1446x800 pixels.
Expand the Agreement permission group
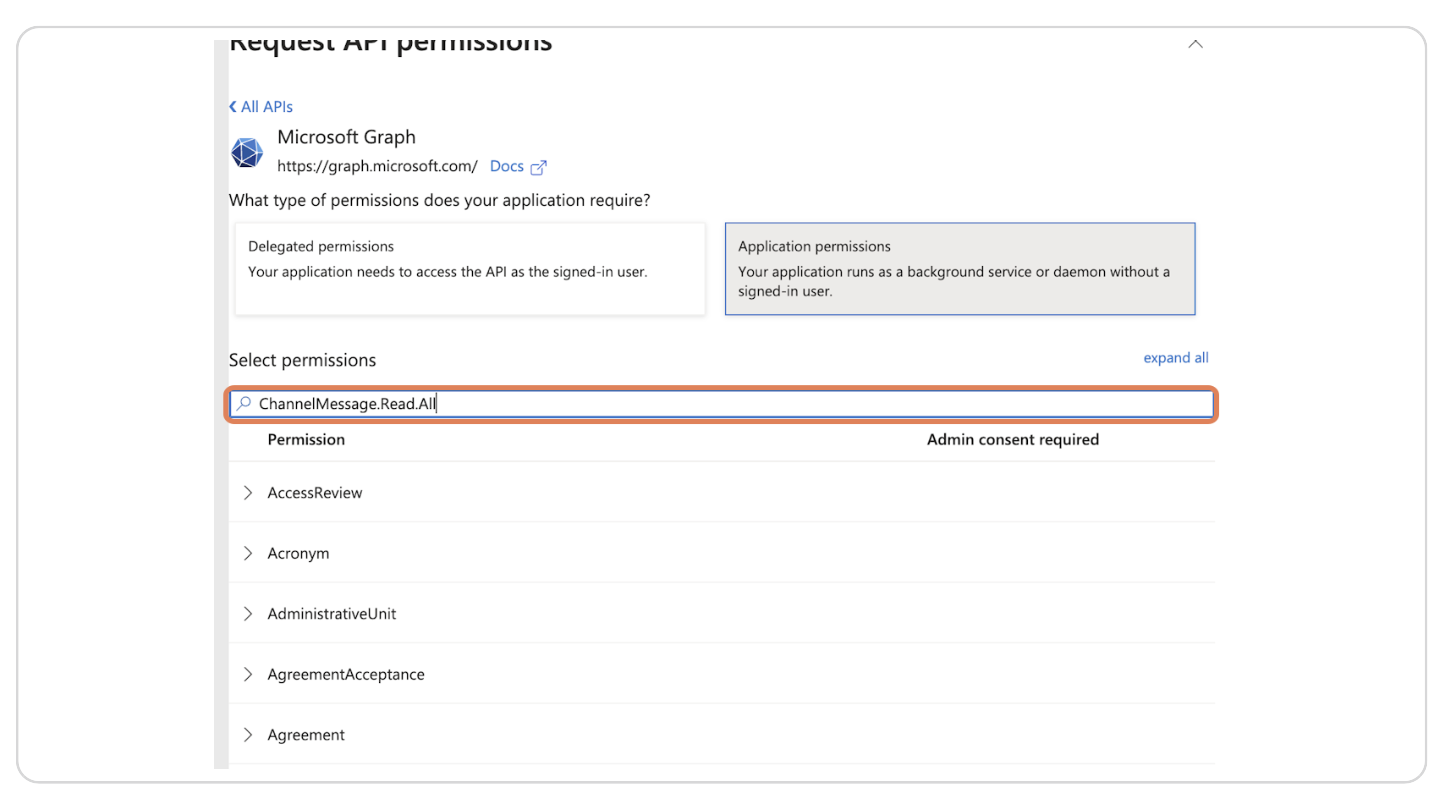[248, 734]
